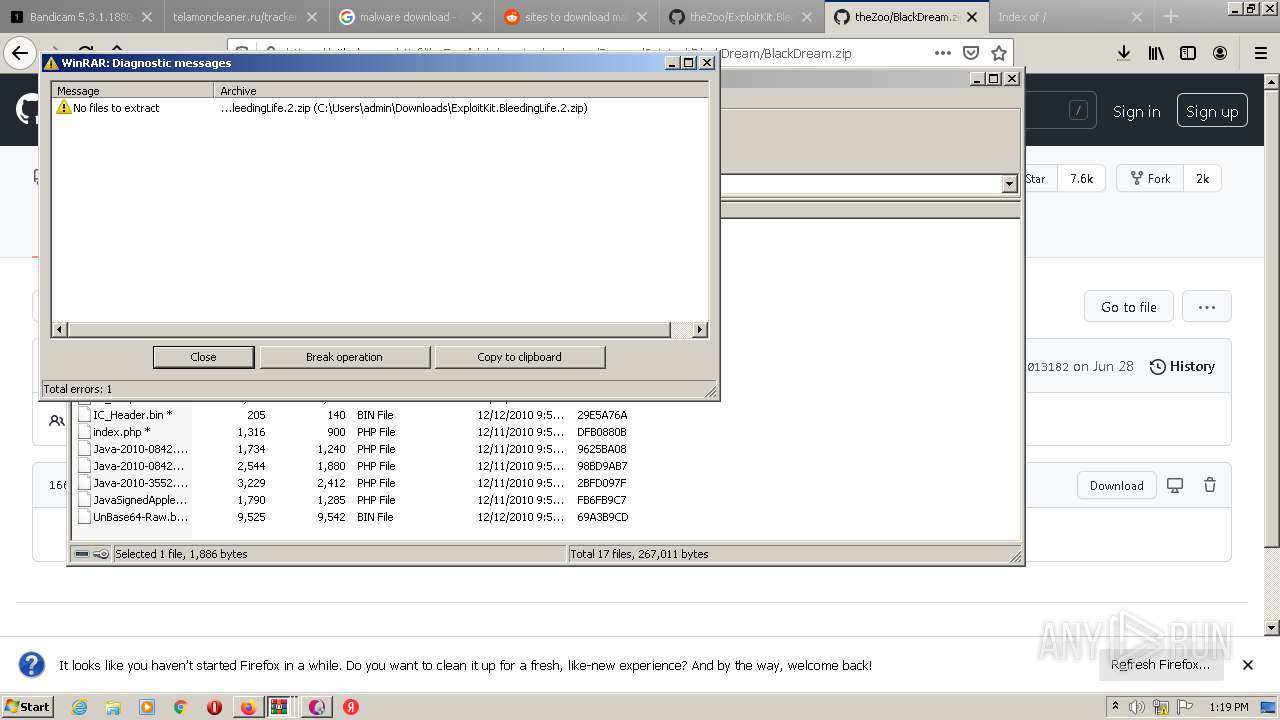1280x720 pixels.
Task: Open Firefox downloads arrow
Action: click(1124, 53)
